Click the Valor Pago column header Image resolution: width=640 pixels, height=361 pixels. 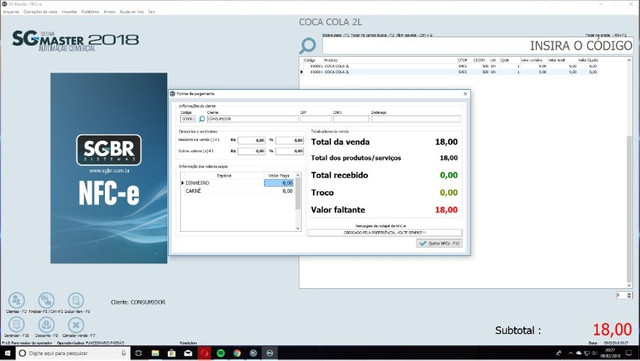point(279,176)
